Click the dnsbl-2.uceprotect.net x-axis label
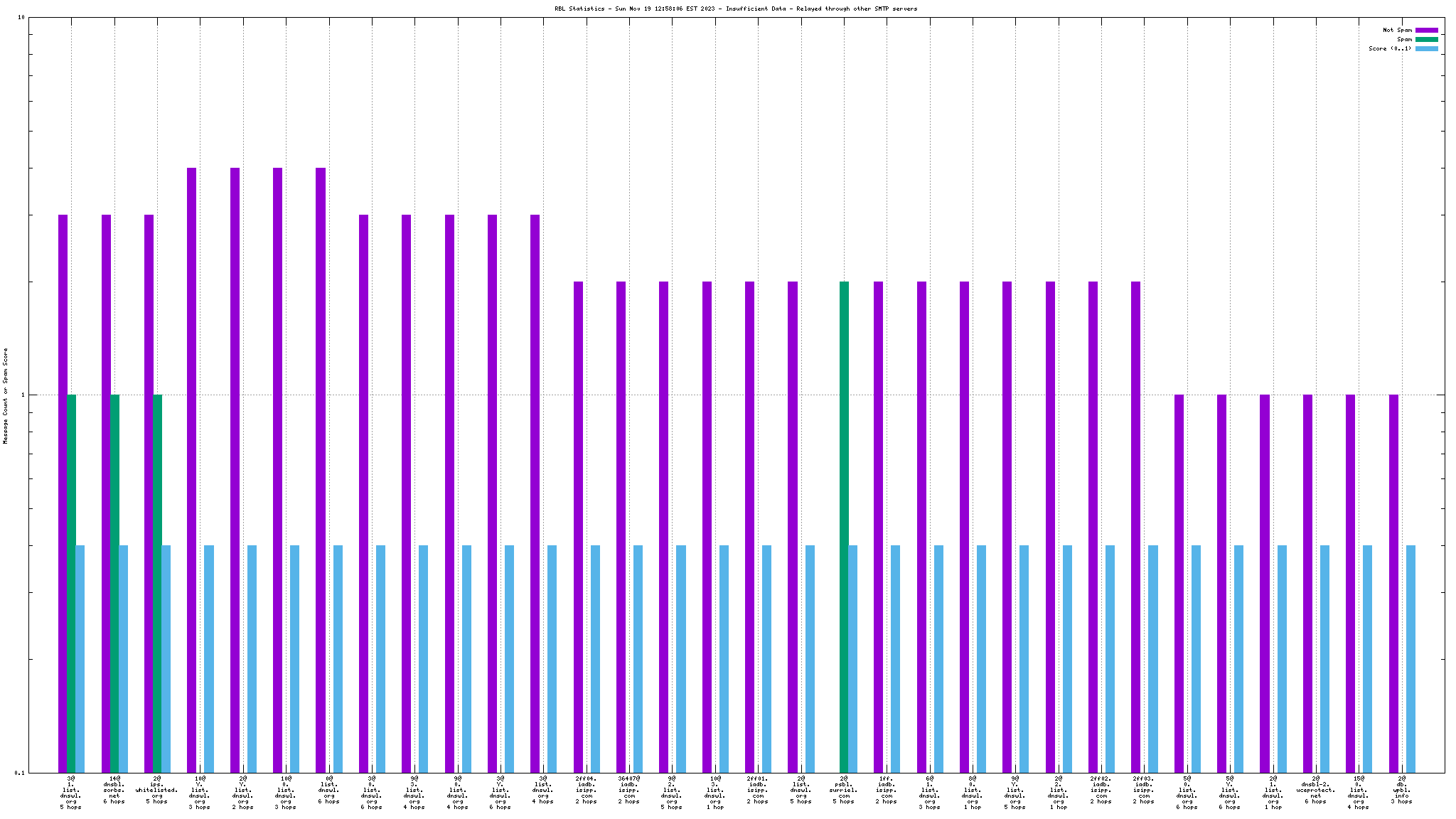Image resolution: width=1456 pixels, height=819 pixels. pos(1316,790)
